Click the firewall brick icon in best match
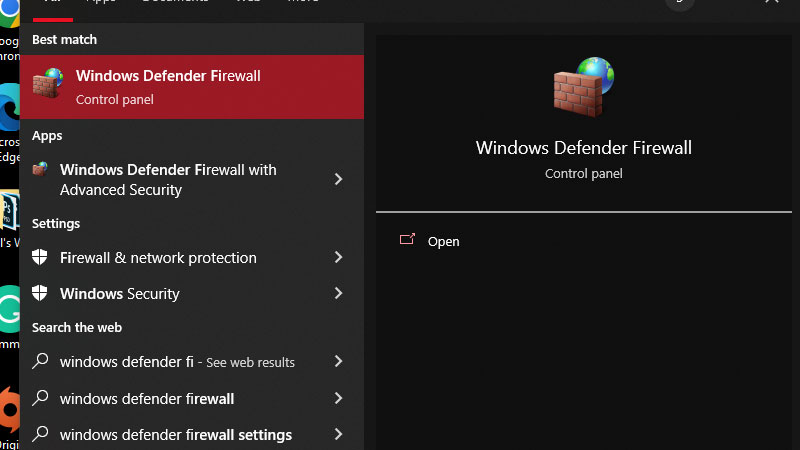800x450 pixels. click(x=48, y=83)
